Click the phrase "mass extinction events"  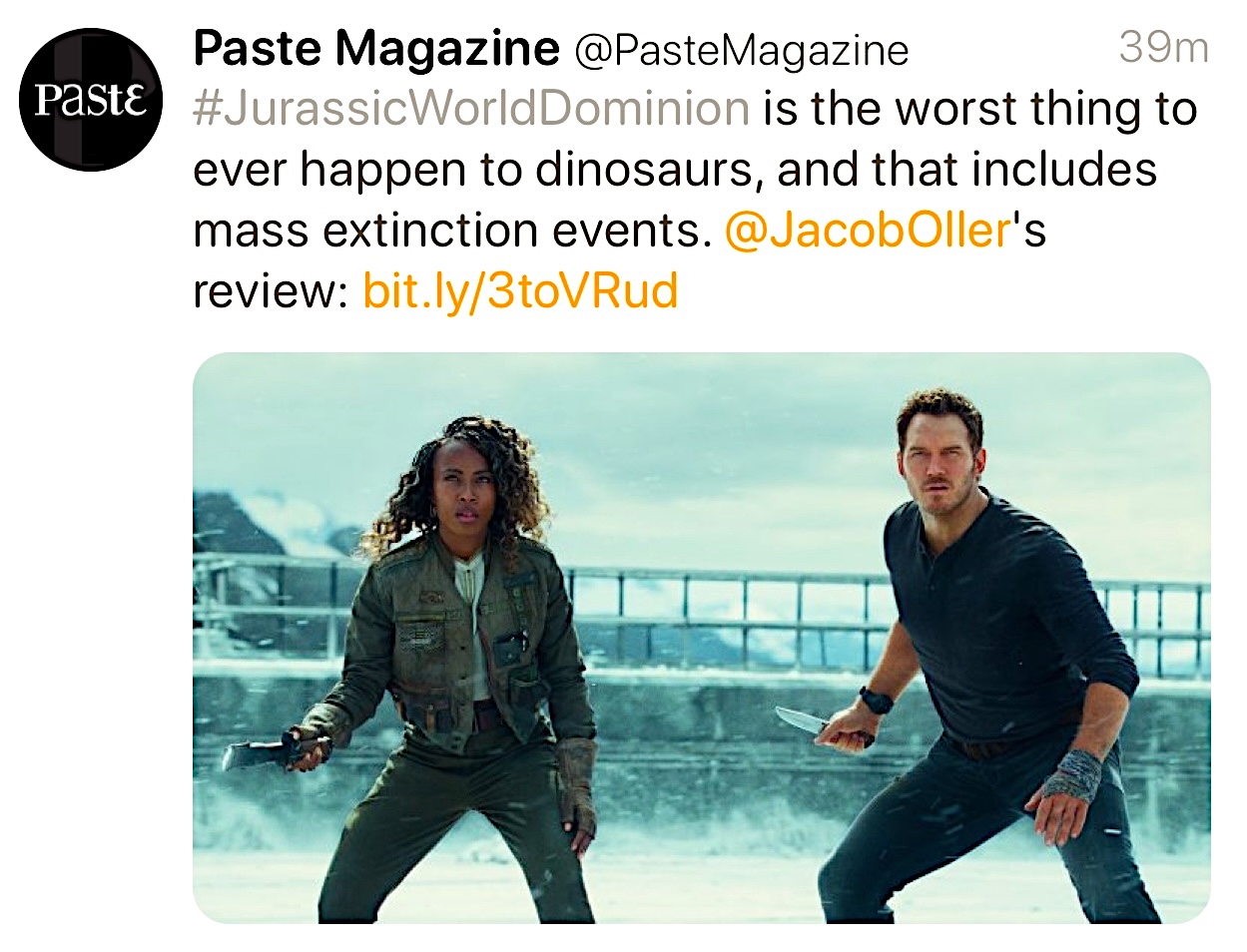tap(450, 231)
